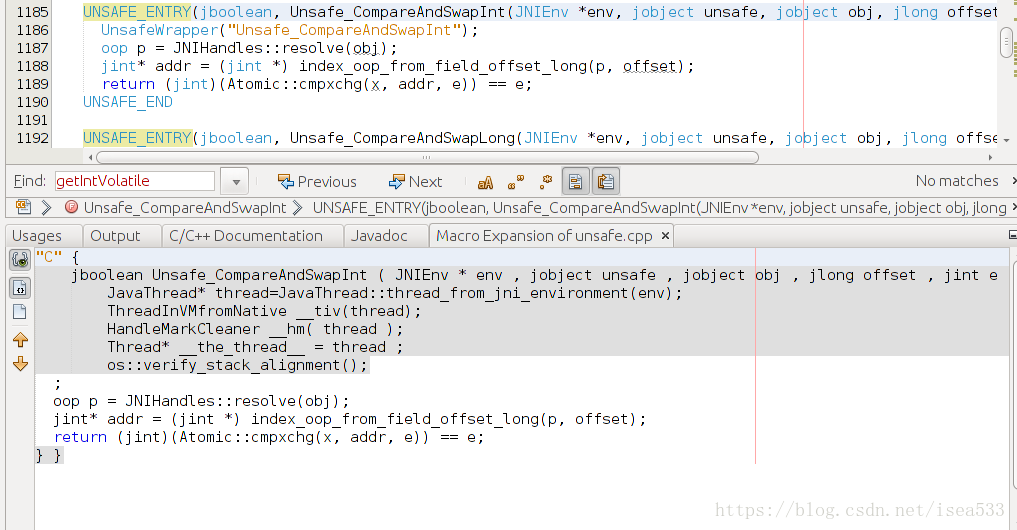Click the whole file expansion page icon

(20, 312)
